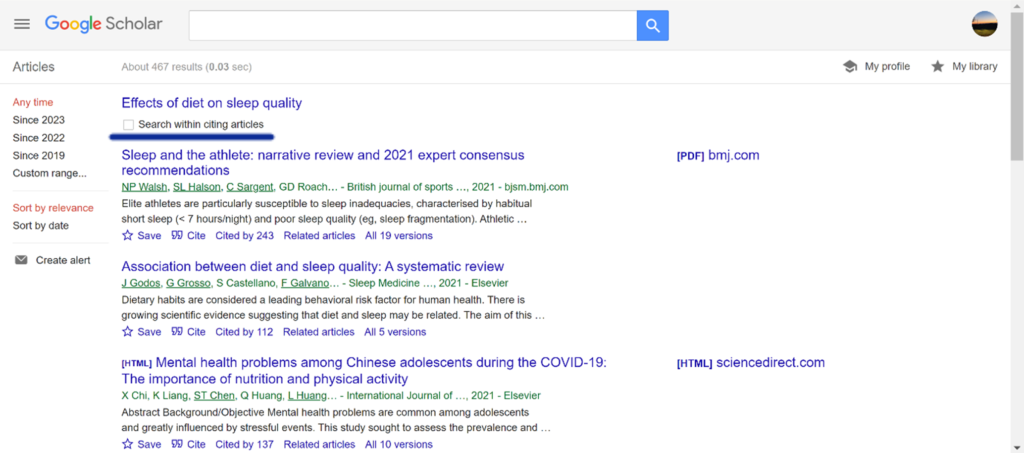The width and height of the screenshot is (1024, 453).
Task: Open My profile from the header
Action: (x=876, y=67)
